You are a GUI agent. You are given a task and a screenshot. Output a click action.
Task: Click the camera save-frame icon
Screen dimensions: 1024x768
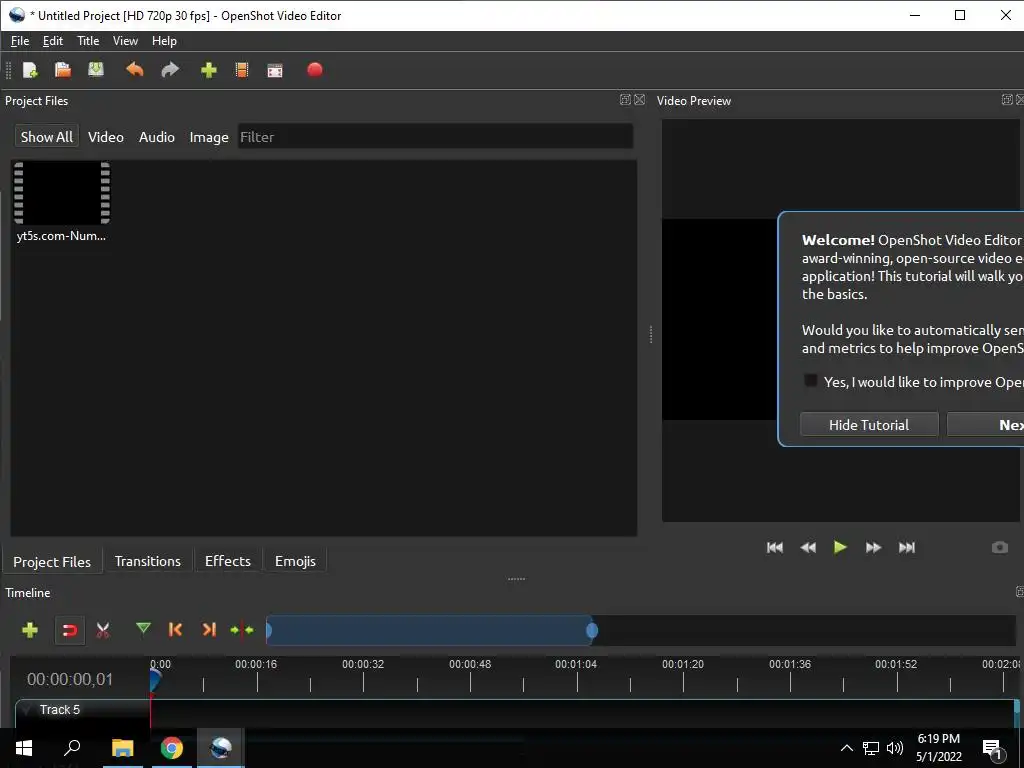coord(1000,547)
